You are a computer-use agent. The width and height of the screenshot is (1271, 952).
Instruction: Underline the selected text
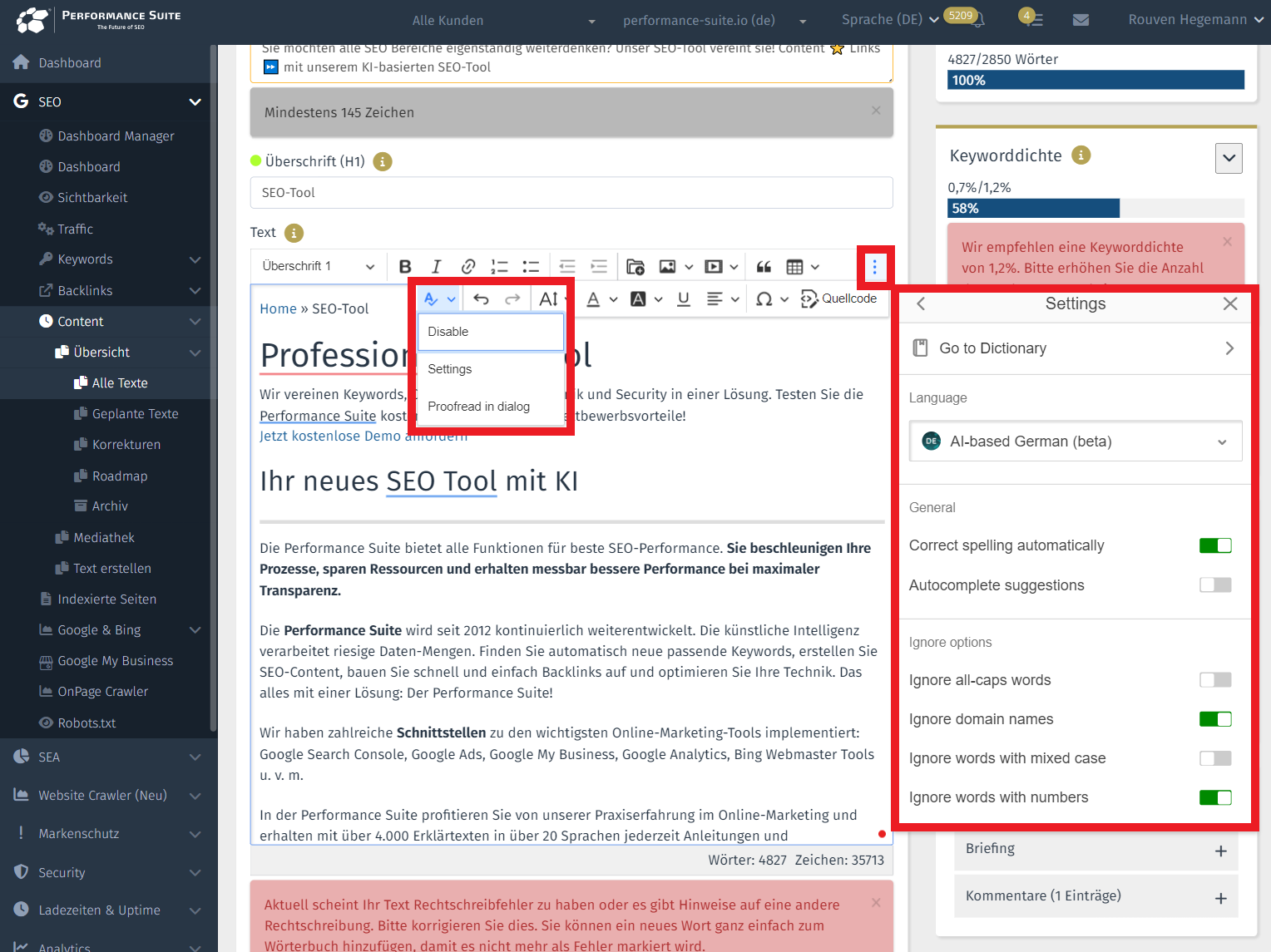[684, 299]
